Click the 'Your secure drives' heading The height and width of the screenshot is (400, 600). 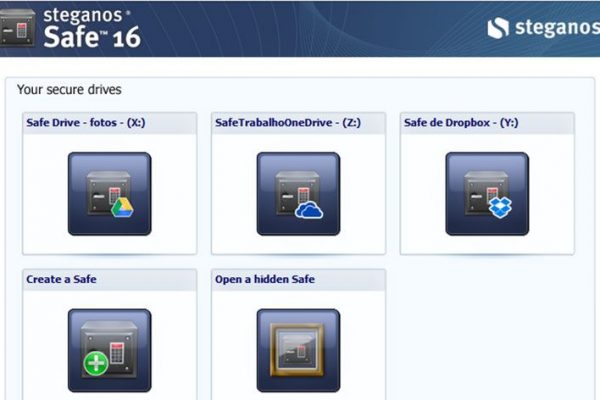(x=69, y=90)
